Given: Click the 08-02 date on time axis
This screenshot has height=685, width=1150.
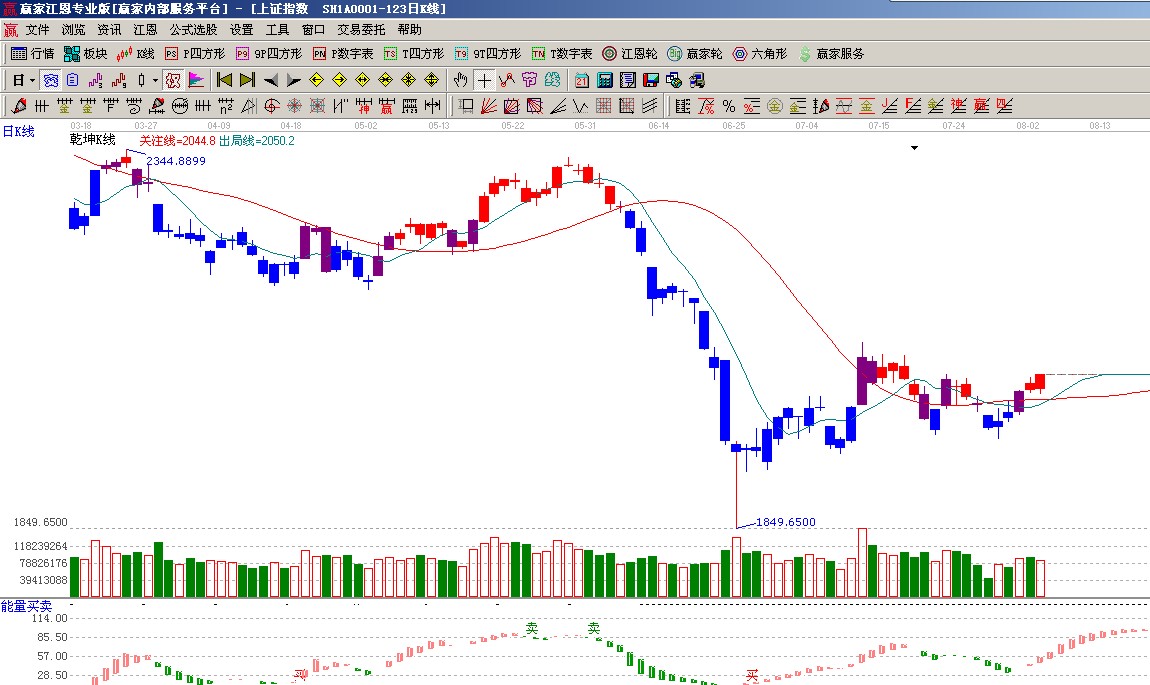Looking at the screenshot, I should pos(1027,126).
